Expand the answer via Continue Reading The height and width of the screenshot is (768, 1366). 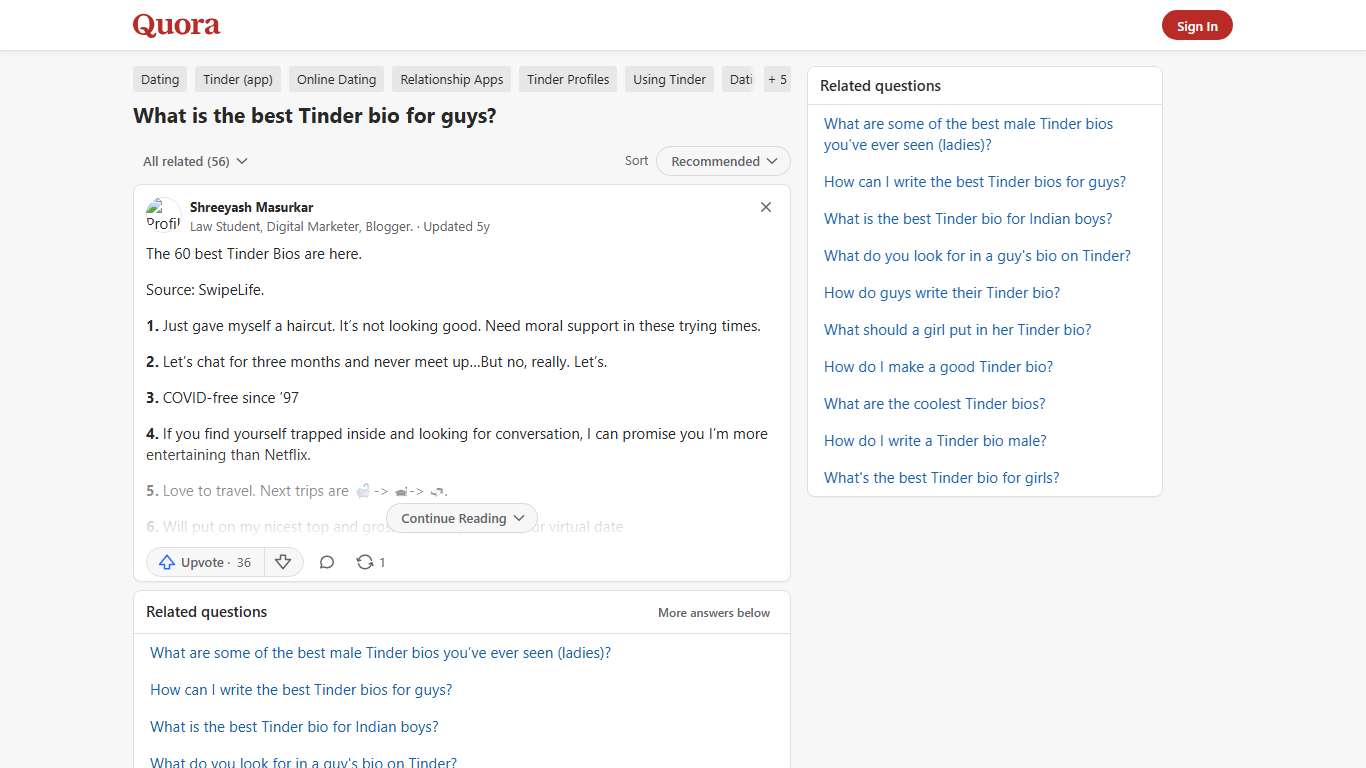click(x=461, y=518)
